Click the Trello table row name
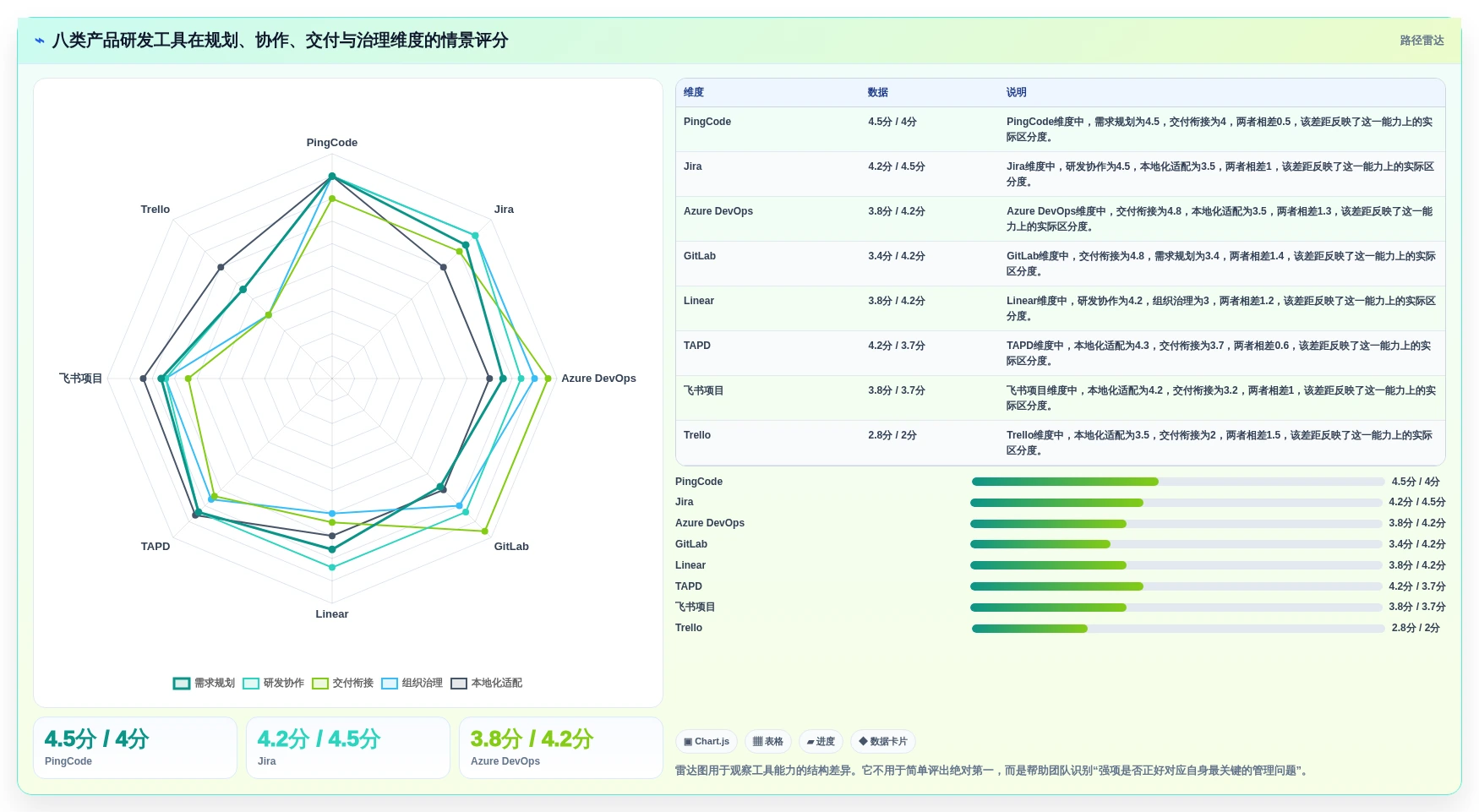This screenshot has height=812, width=1479. tap(697, 435)
